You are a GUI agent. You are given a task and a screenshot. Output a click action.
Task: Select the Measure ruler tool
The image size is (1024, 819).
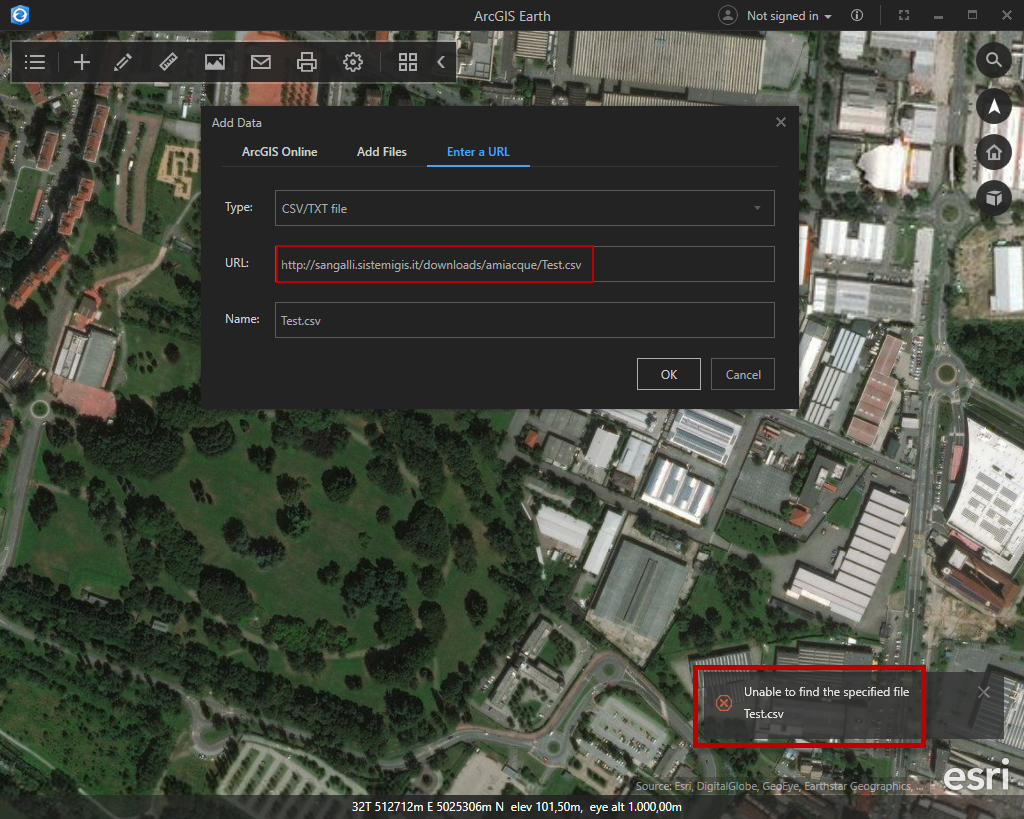pos(168,62)
